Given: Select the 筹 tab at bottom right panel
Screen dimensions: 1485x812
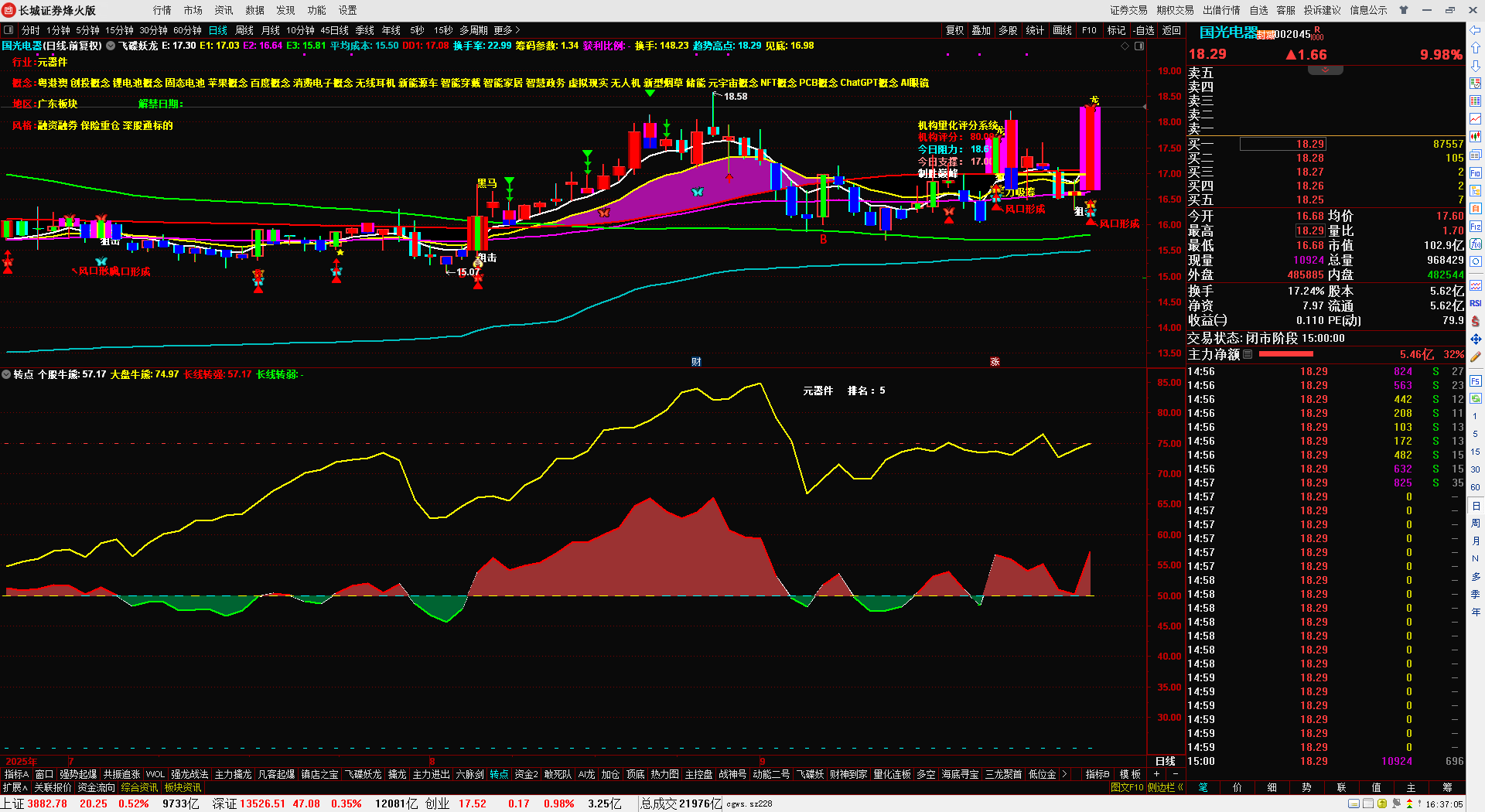Looking at the screenshot, I should (x=1446, y=787).
